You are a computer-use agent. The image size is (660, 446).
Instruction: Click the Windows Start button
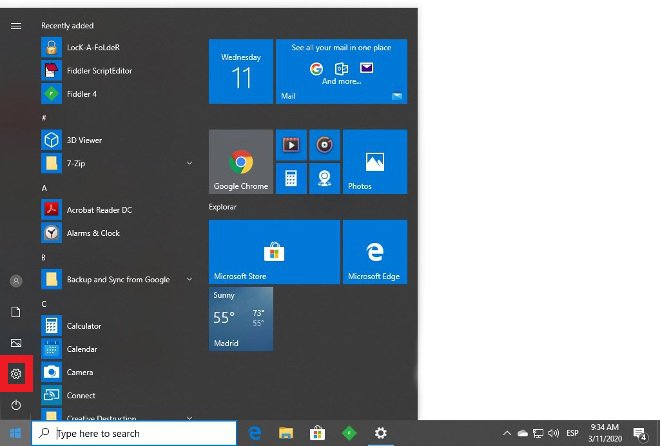click(16, 433)
